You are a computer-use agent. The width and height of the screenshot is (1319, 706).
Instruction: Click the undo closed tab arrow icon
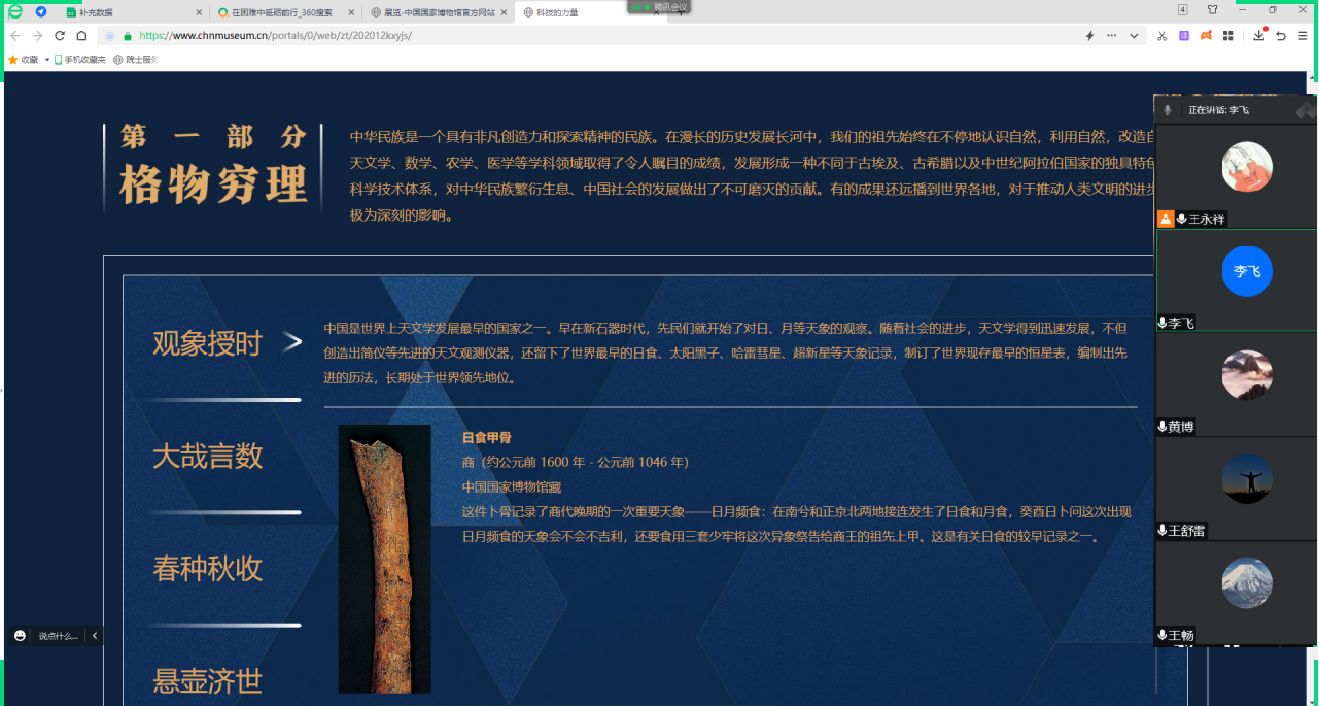(1281, 36)
